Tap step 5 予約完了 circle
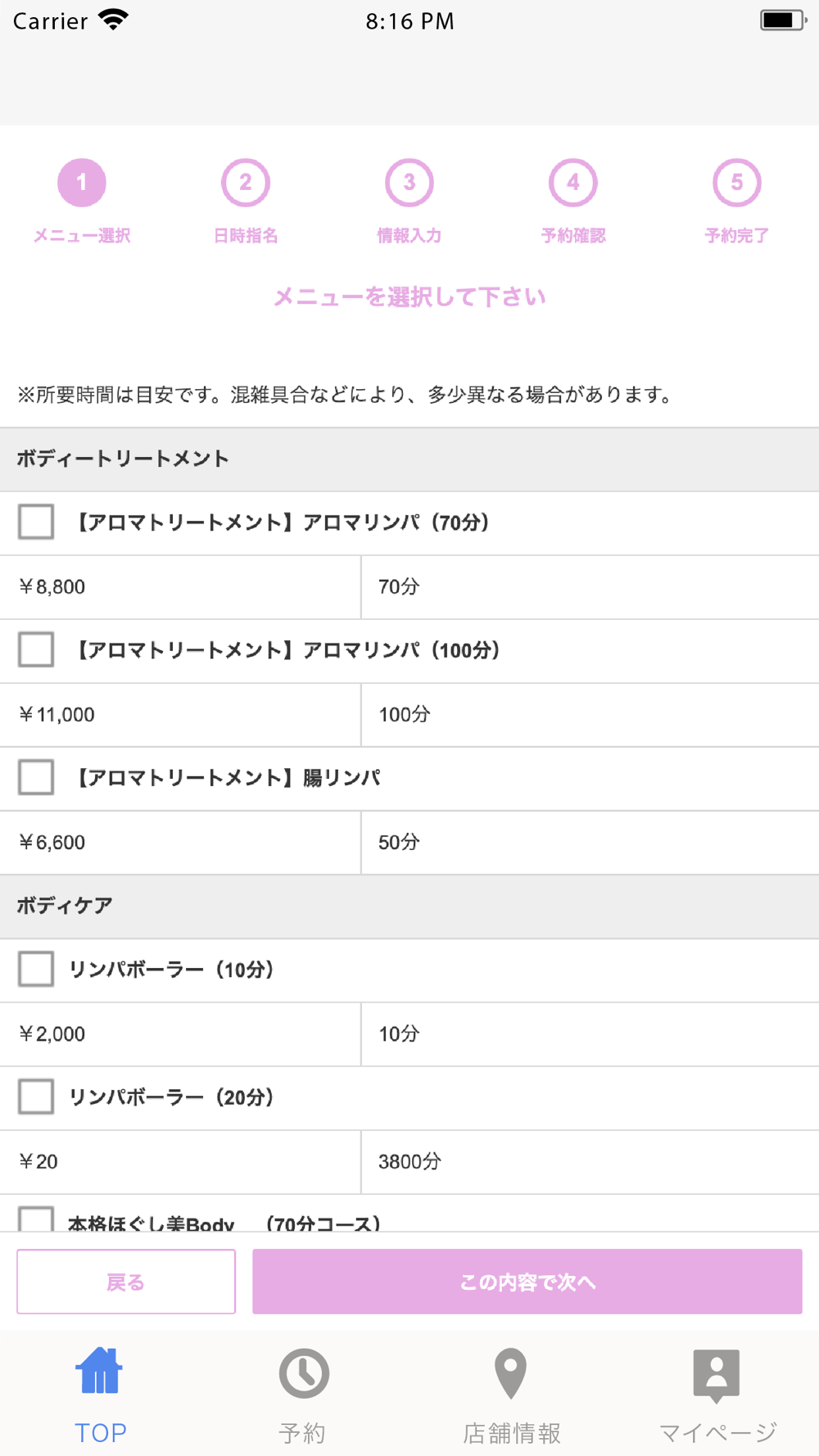This screenshot has height=1456, width=819. tap(737, 183)
